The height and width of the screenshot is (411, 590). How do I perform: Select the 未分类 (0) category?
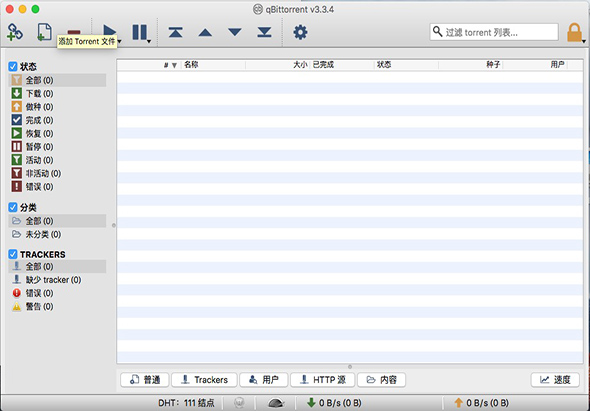[57, 234]
